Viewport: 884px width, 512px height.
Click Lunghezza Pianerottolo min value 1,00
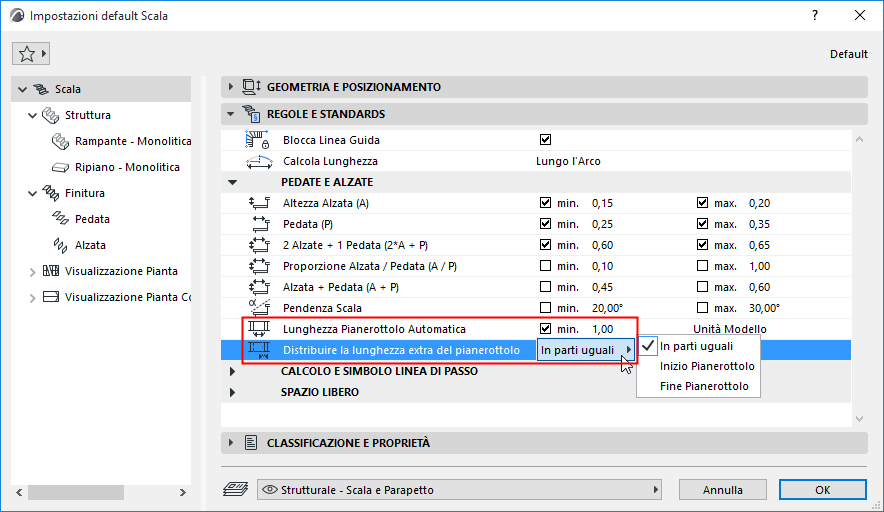coord(602,329)
